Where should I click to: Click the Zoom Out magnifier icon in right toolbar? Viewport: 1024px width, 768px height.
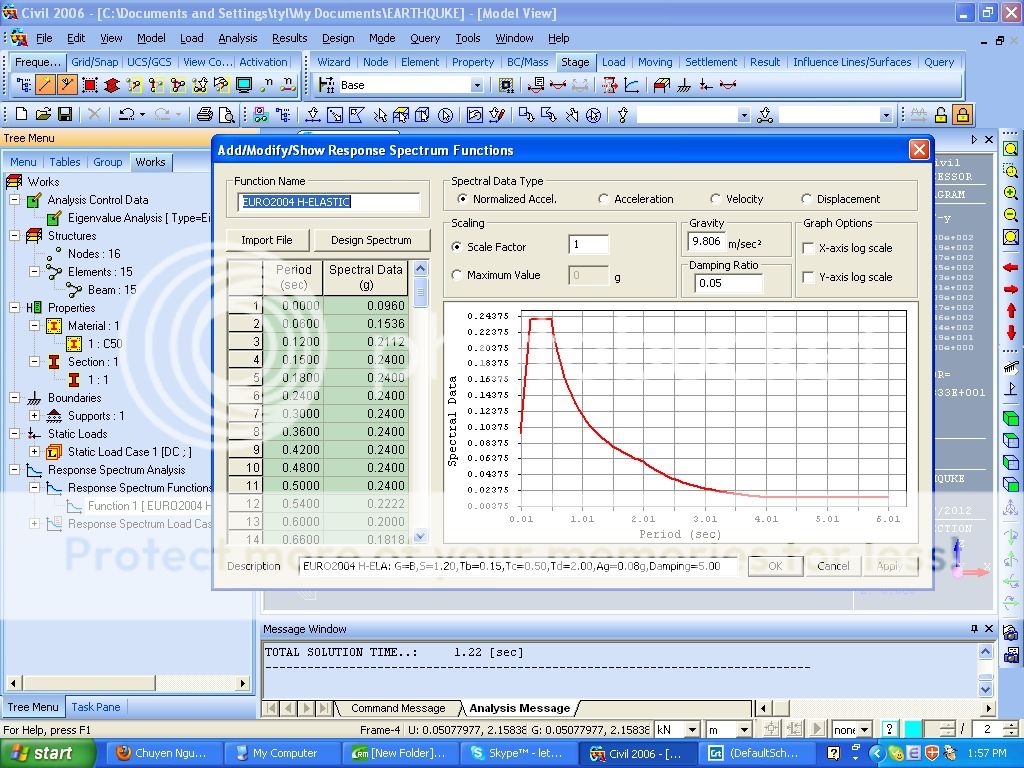[1010, 215]
